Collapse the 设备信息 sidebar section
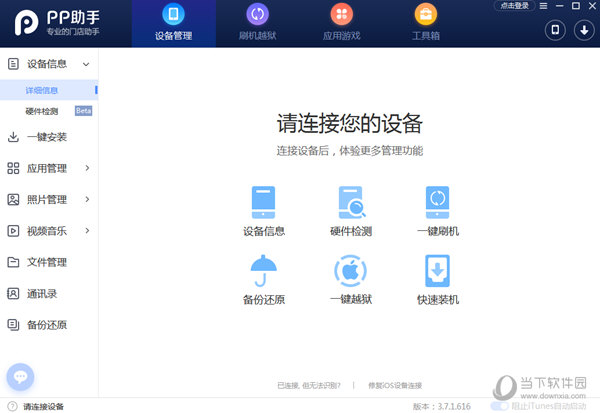Viewport: 600px width, 413px height. [86, 64]
